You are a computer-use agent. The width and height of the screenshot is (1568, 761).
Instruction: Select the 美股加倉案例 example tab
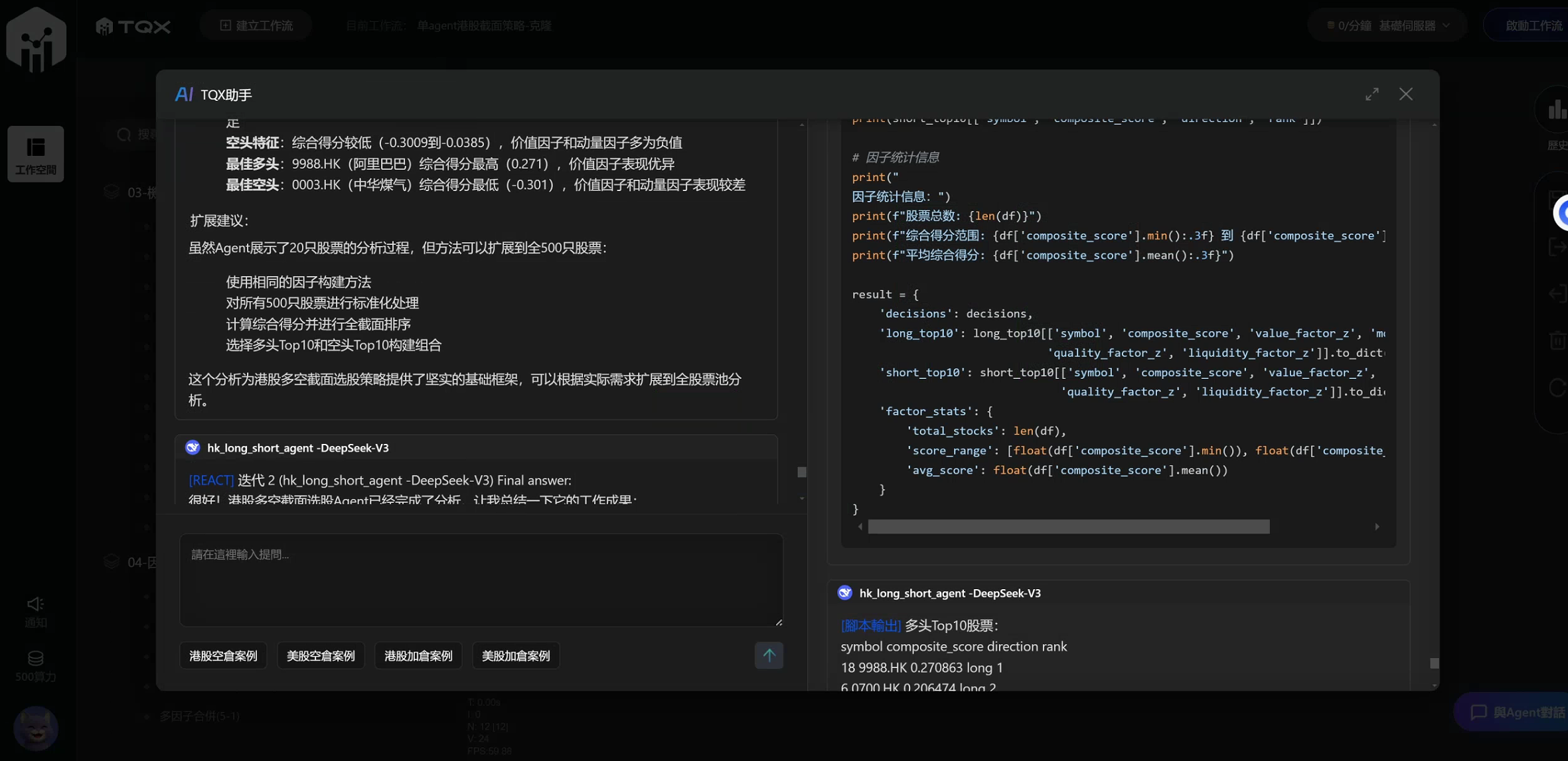515,655
